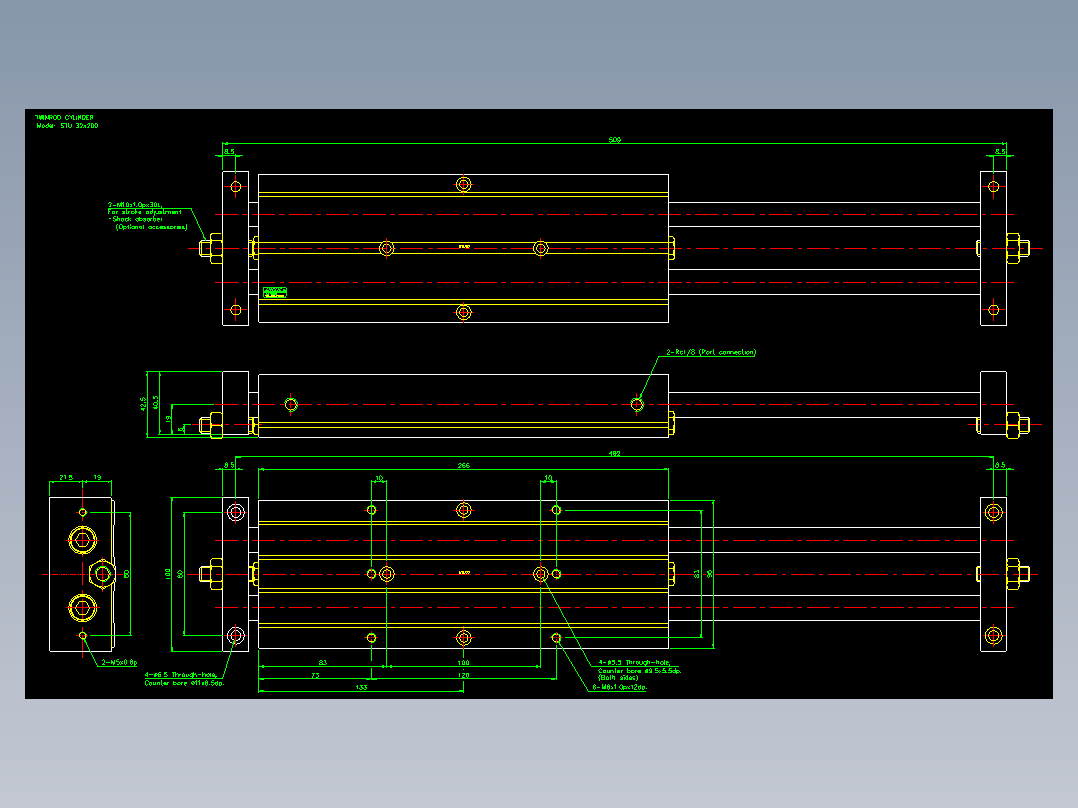Select the "2-M5x0.8p" thread callout
This screenshot has height=808, width=1078.
click(119, 663)
